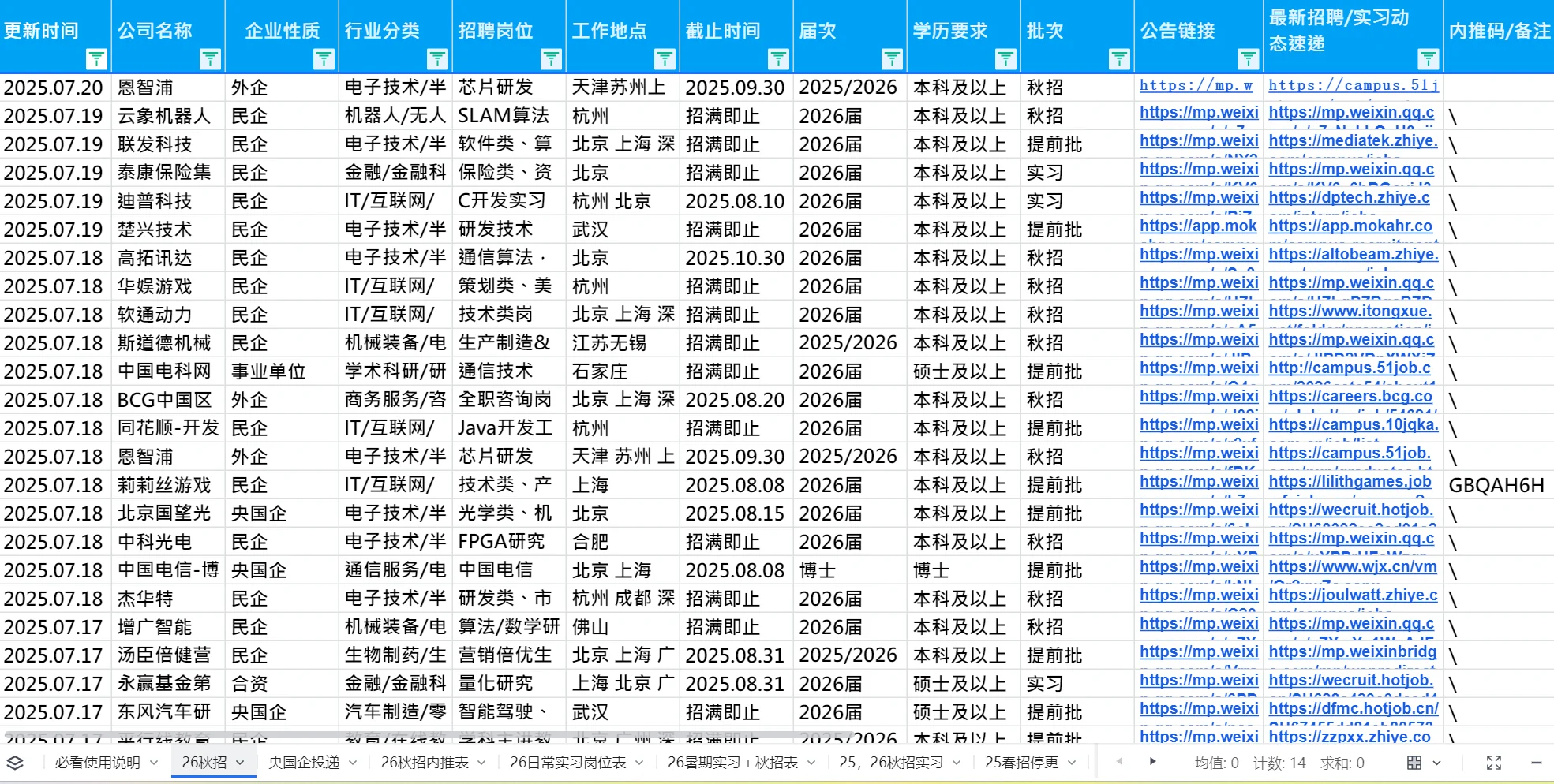Select the 江苏无锡 location cell
Screen dimensions: 1554x784
pyautogui.click(x=623, y=343)
